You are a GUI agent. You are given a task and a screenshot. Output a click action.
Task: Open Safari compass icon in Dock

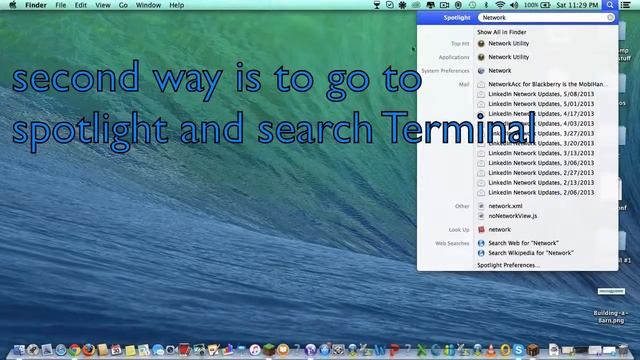[x=61, y=350]
